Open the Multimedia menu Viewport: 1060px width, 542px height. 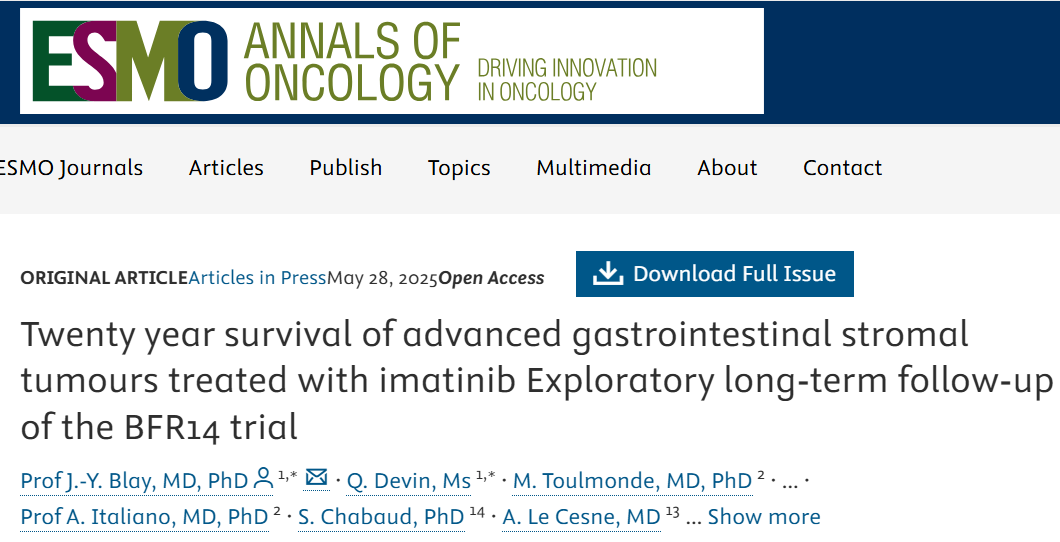click(x=593, y=168)
